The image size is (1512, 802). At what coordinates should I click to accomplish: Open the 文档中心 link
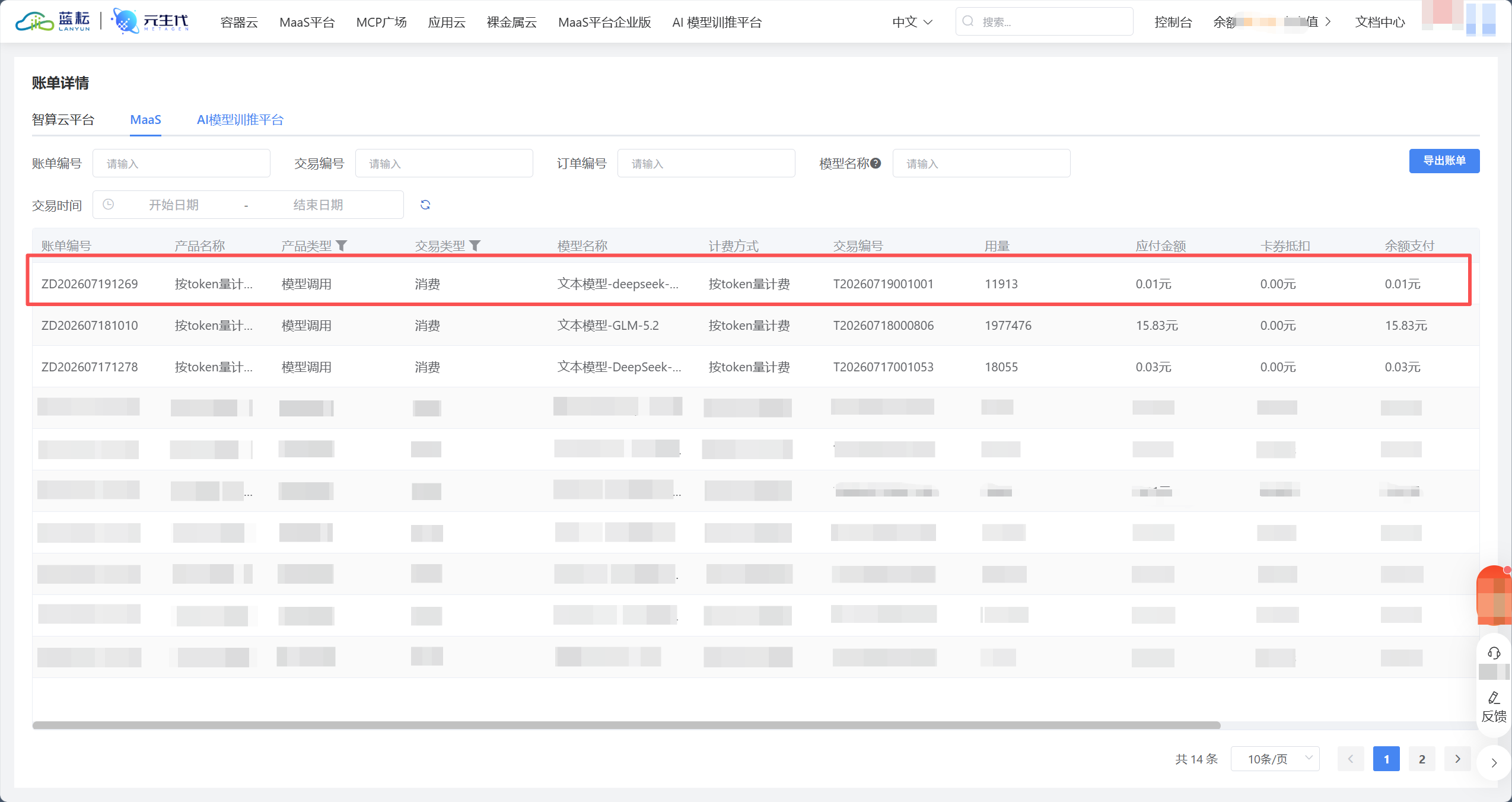click(x=1380, y=22)
